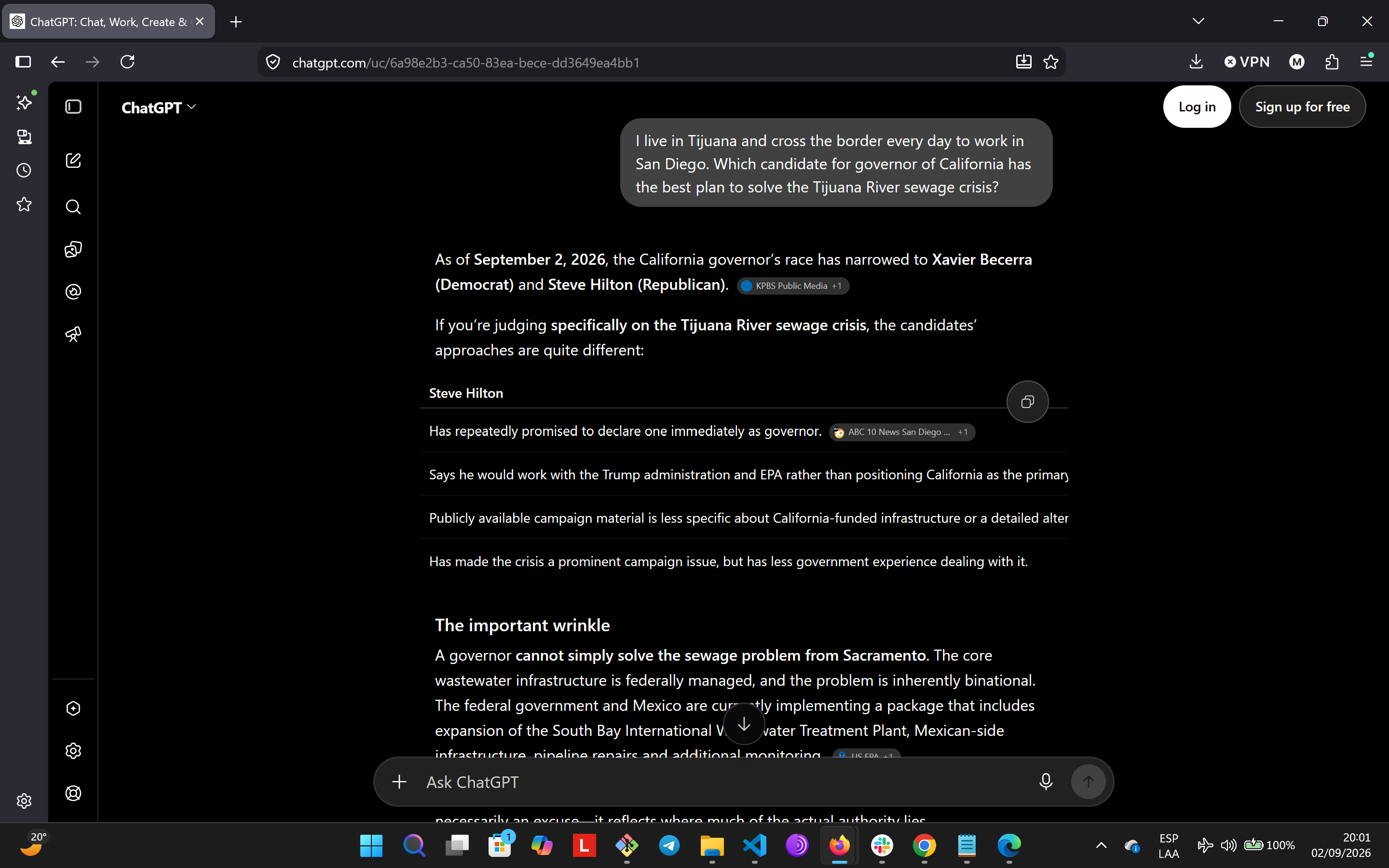
Task: Open the lifebuoy help icon in ChatGPT sidebar
Action: click(73, 793)
